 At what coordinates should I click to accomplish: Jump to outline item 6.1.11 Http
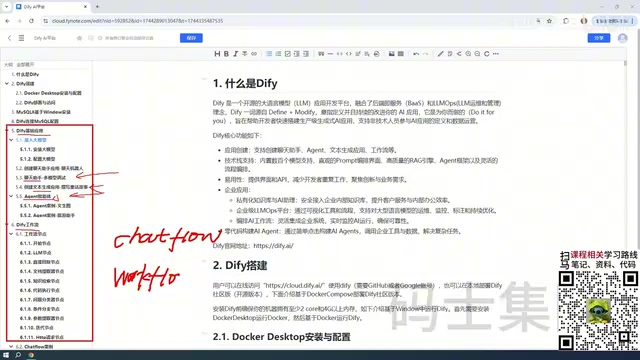coord(42,337)
